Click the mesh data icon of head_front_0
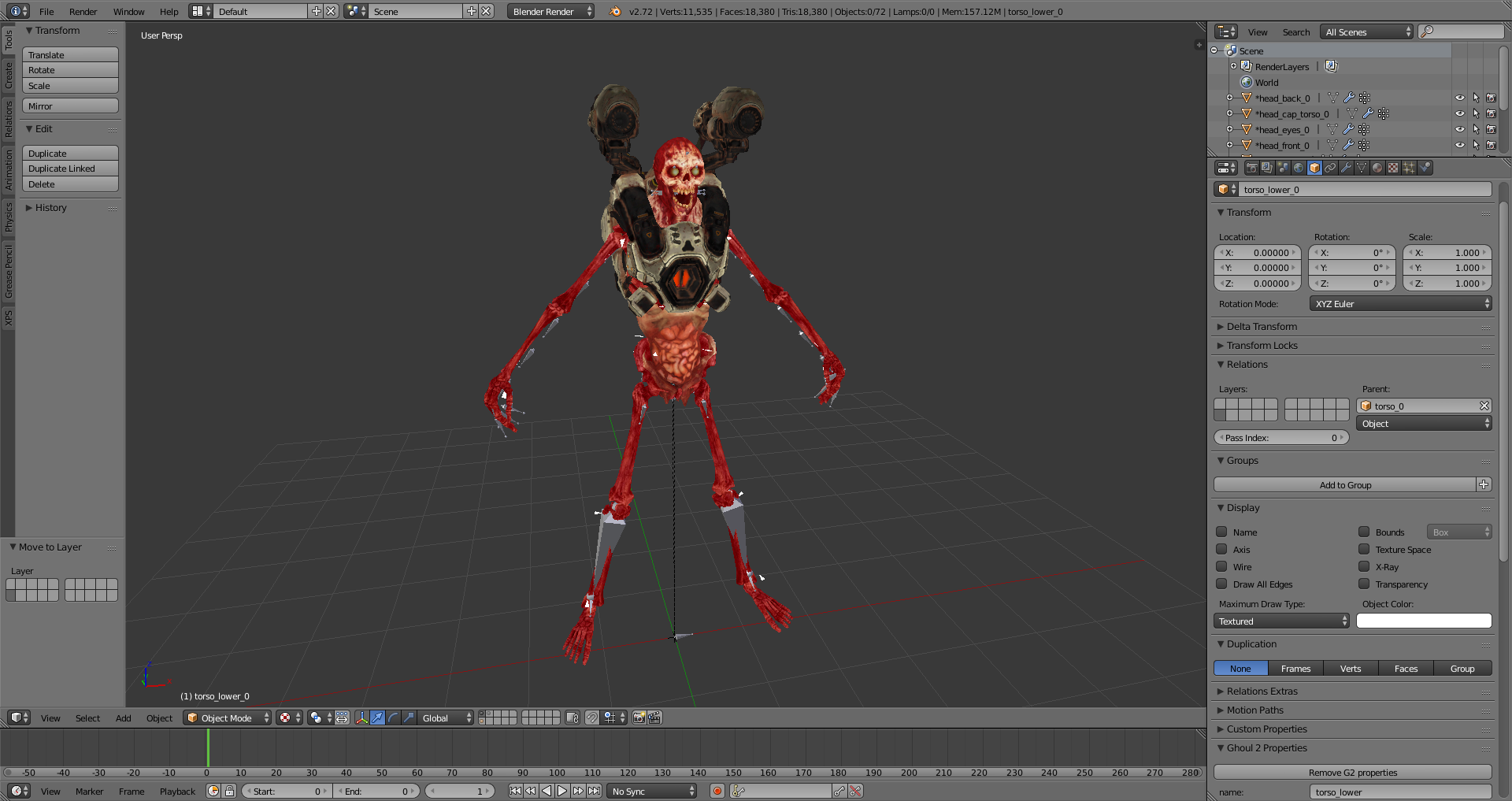 (1332, 146)
